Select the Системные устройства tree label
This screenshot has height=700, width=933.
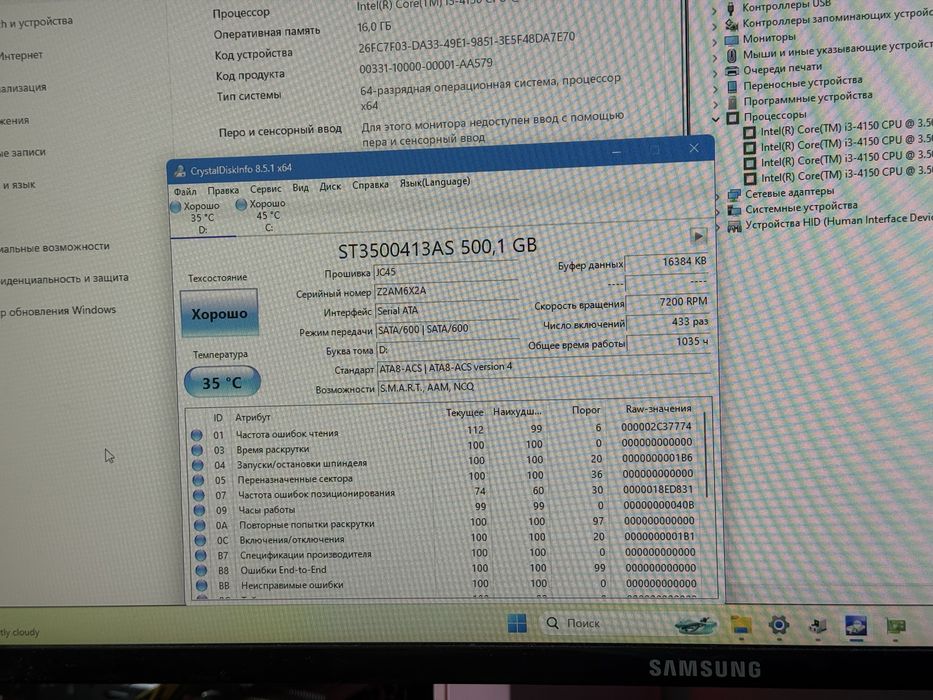coord(801,207)
